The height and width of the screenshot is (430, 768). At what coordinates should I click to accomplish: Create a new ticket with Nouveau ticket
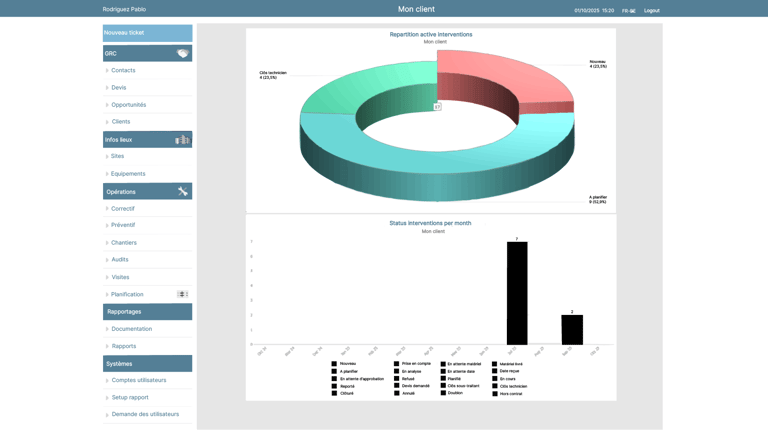pyautogui.click(x=147, y=33)
